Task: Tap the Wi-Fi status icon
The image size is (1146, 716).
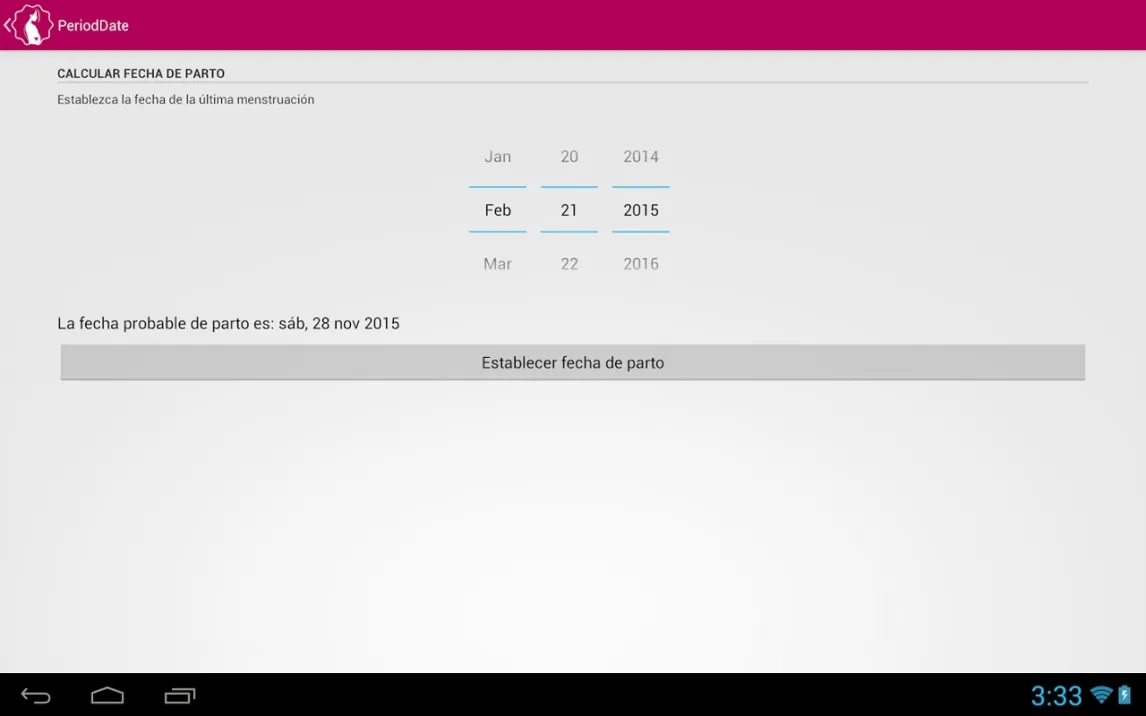Action: point(1101,695)
